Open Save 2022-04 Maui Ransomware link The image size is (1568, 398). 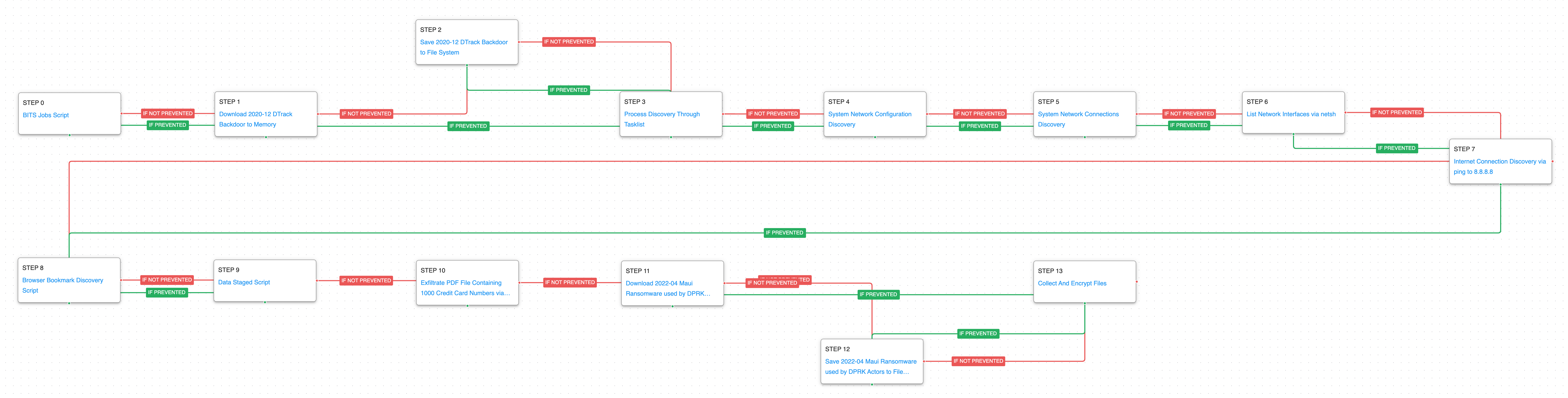[x=870, y=361]
